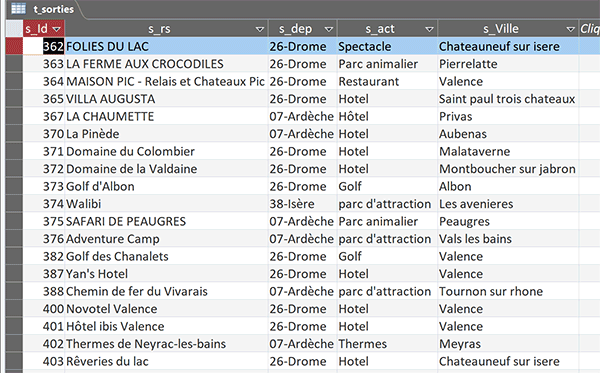Click the s_Ville cell Saint paul trois chateaux
Screen dimensions: 600x373
508,99
